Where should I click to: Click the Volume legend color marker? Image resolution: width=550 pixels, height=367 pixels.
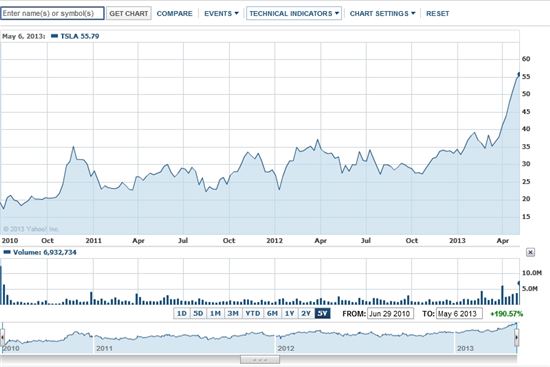[7, 252]
